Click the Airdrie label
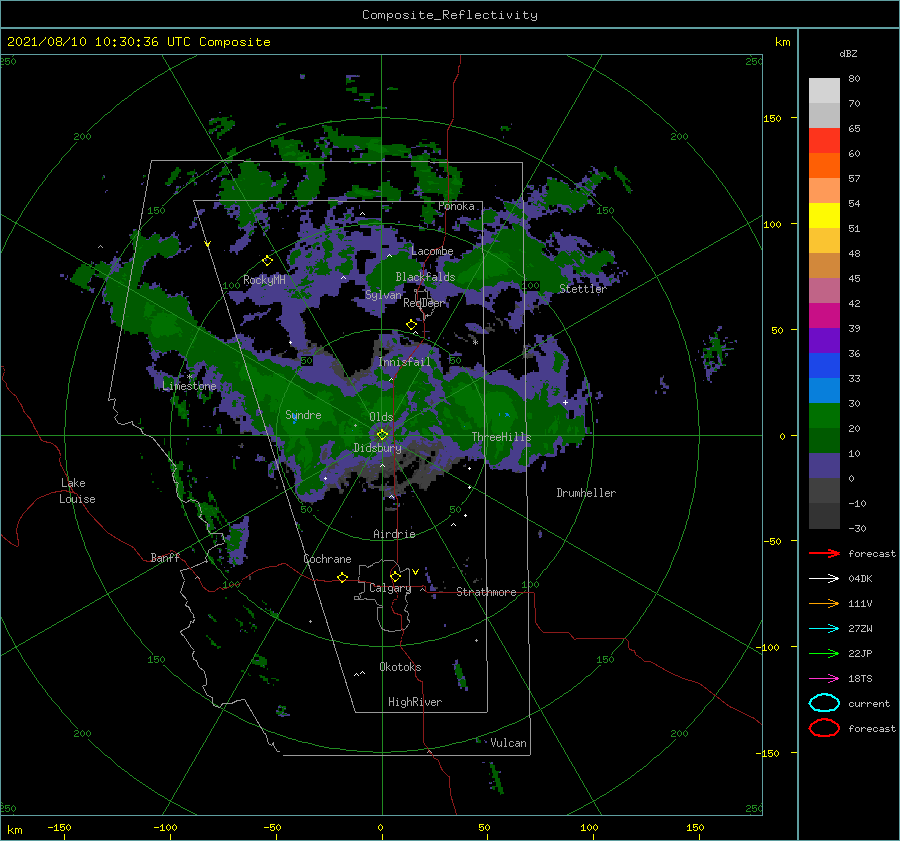This screenshot has width=900, height=841. [394, 534]
